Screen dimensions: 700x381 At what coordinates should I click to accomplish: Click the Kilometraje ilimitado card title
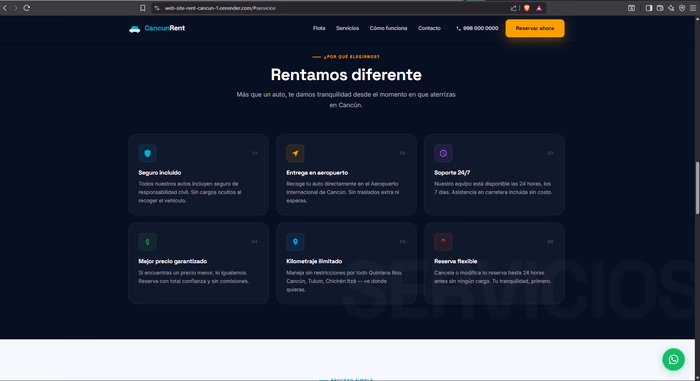(x=314, y=261)
